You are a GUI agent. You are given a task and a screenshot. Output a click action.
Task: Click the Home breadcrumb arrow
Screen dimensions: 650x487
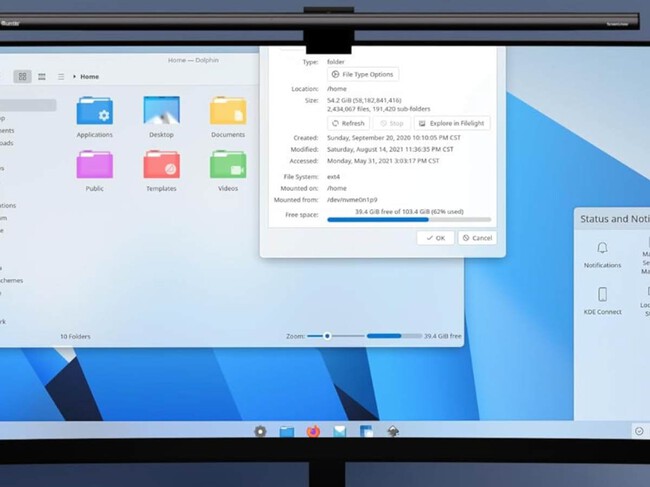point(75,76)
